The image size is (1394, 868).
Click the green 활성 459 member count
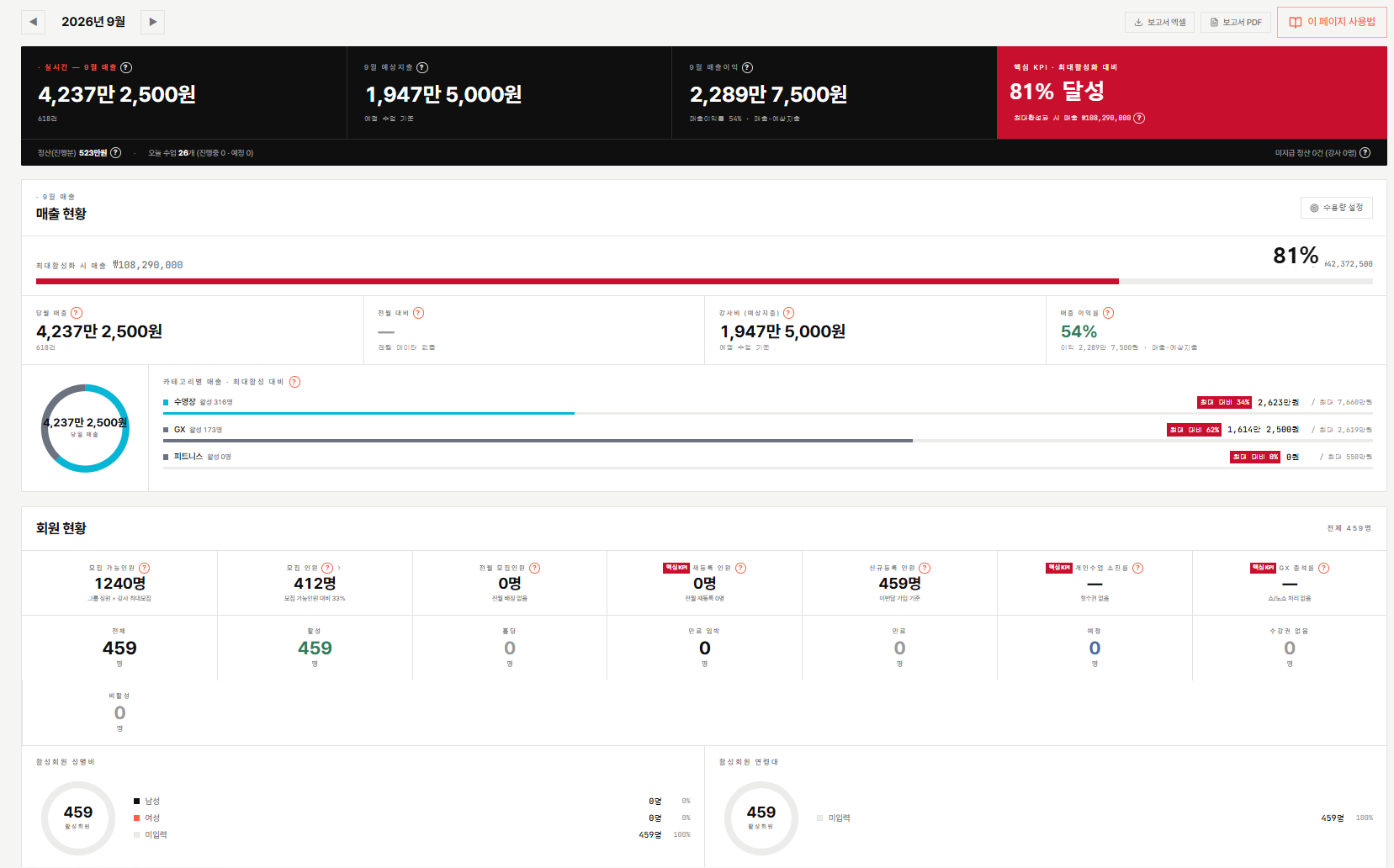315,648
